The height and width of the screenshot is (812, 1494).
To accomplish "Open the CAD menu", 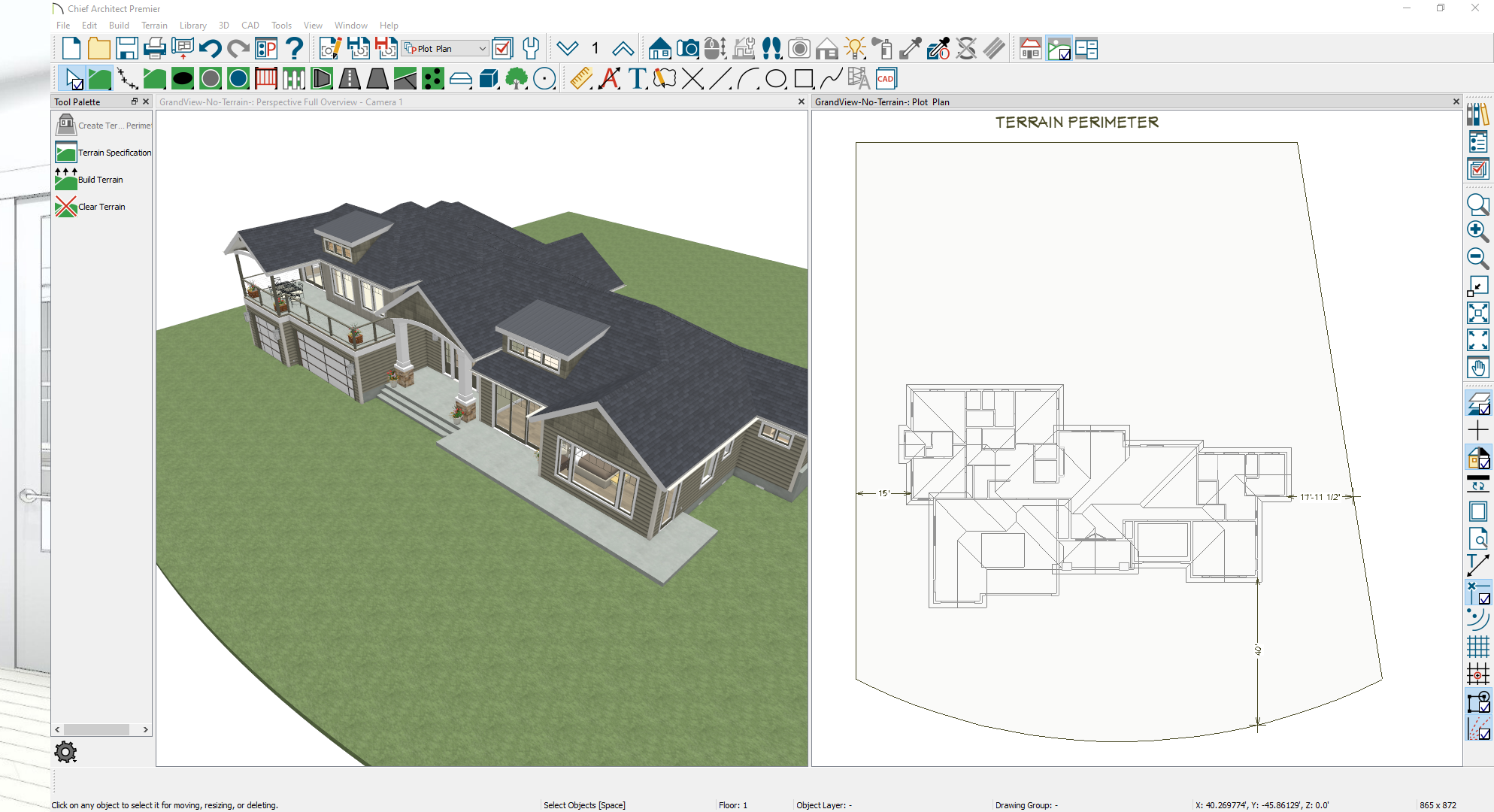I will point(250,26).
